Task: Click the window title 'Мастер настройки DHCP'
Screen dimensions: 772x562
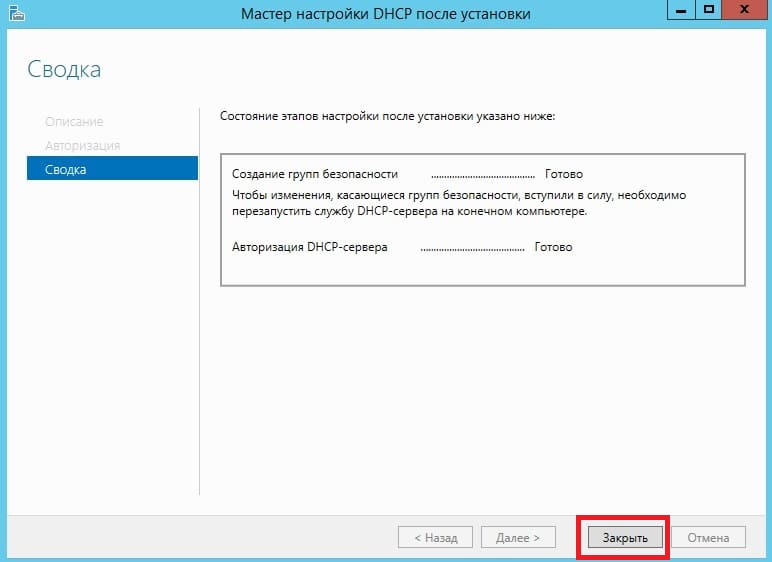Action: click(386, 14)
